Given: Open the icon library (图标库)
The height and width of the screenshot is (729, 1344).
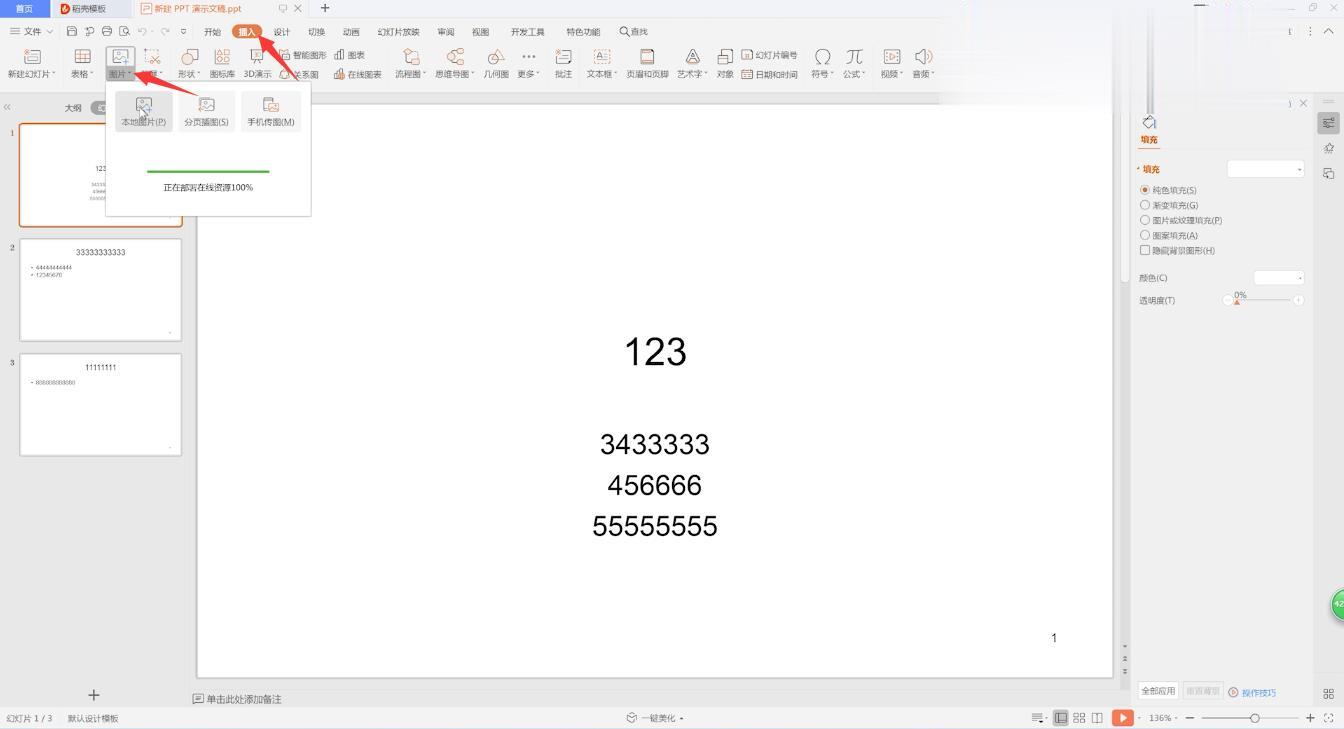Looking at the screenshot, I should coord(222,63).
